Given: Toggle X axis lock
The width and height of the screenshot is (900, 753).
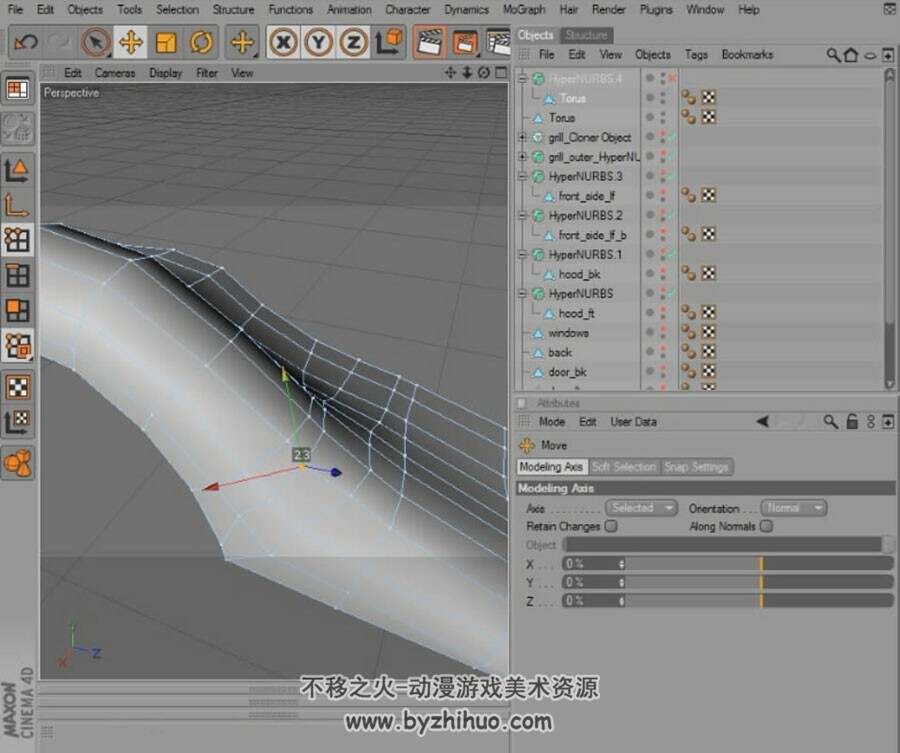Looking at the screenshot, I should pos(283,42).
